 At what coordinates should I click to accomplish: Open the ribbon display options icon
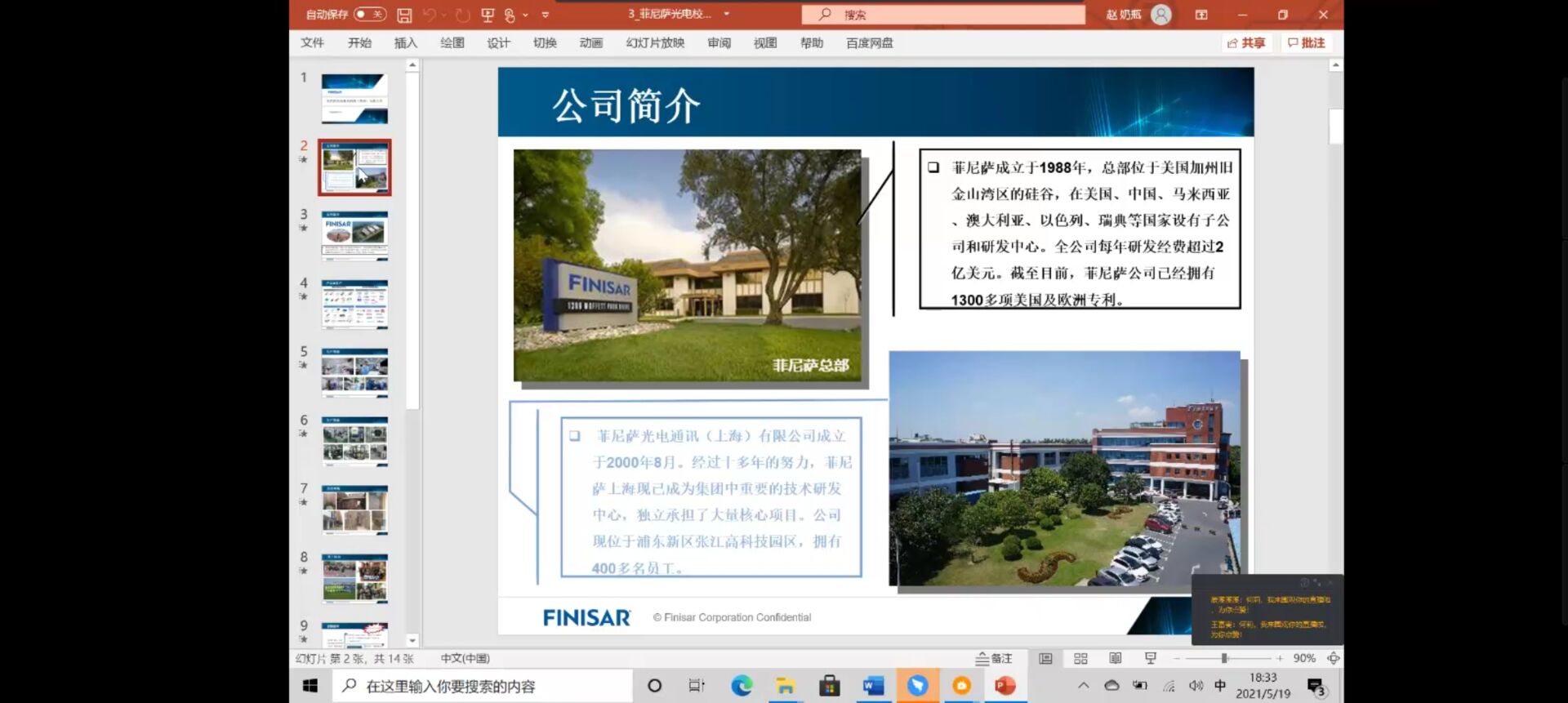pyautogui.click(x=1201, y=15)
